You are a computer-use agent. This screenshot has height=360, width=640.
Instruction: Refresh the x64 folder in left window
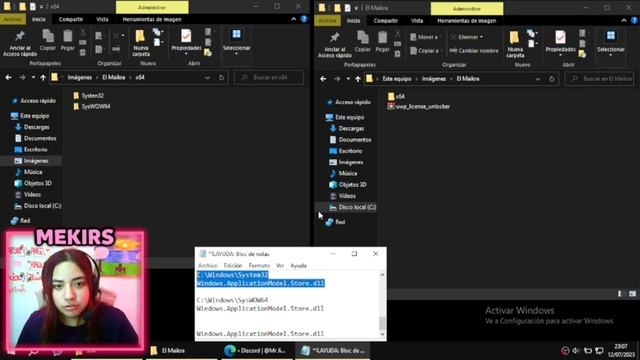[222, 77]
